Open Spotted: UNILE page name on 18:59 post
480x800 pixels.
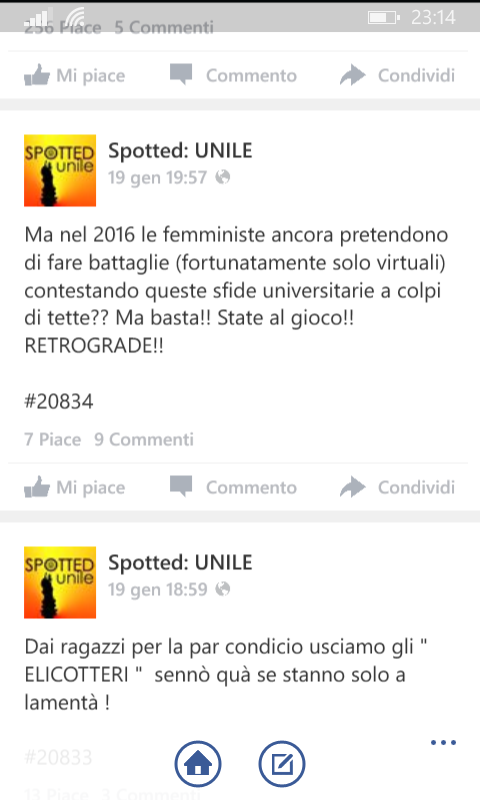[x=180, y=562]
